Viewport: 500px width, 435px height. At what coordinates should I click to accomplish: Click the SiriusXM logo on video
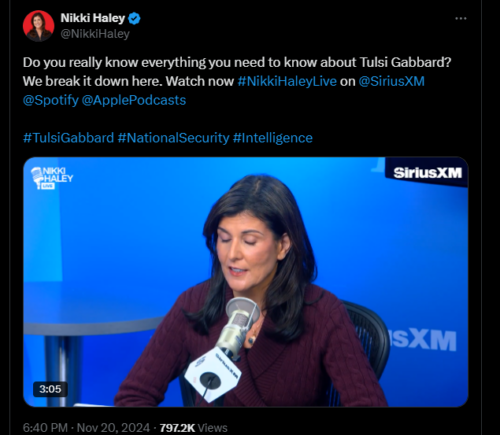pos(427,173)
